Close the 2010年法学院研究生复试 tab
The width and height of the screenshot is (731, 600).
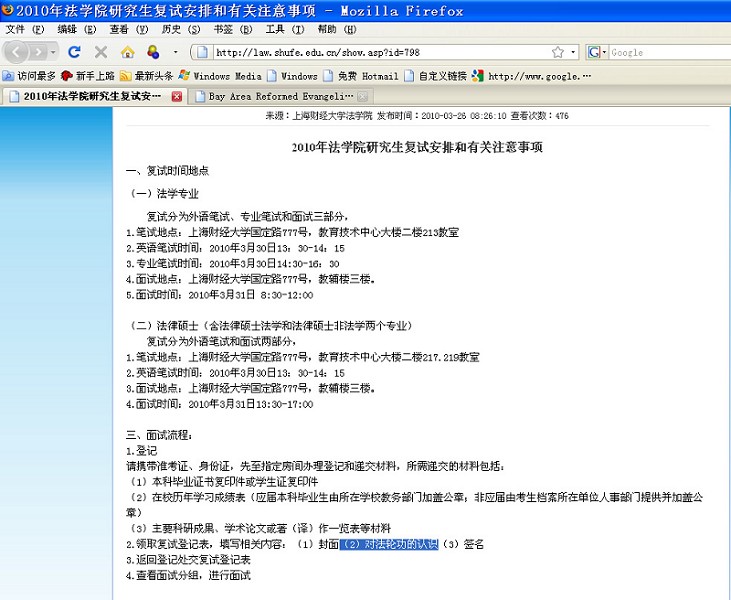coord(177,97)
